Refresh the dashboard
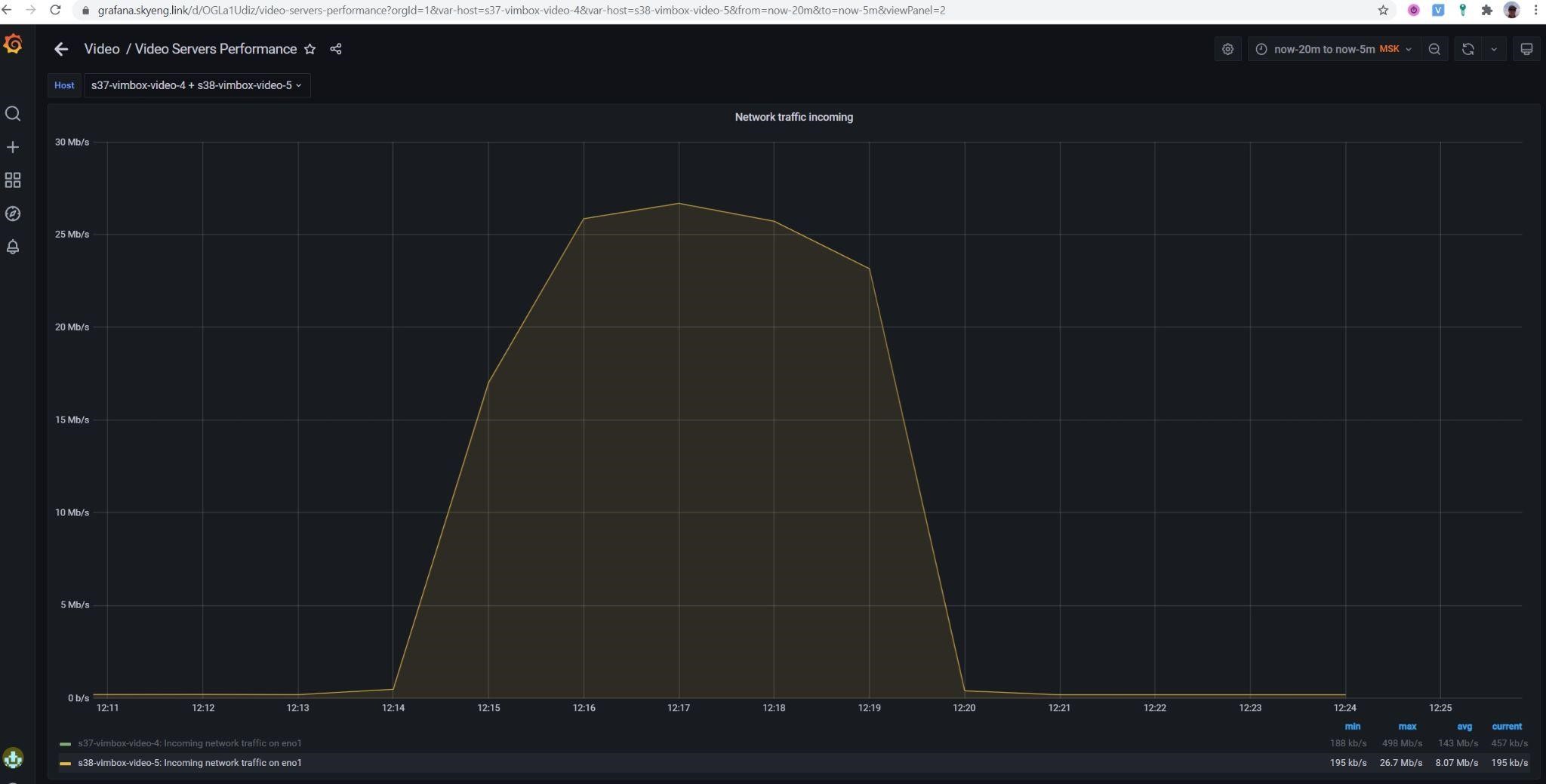This screenshot has height=784, width=1546. [x=1468, y=49]
